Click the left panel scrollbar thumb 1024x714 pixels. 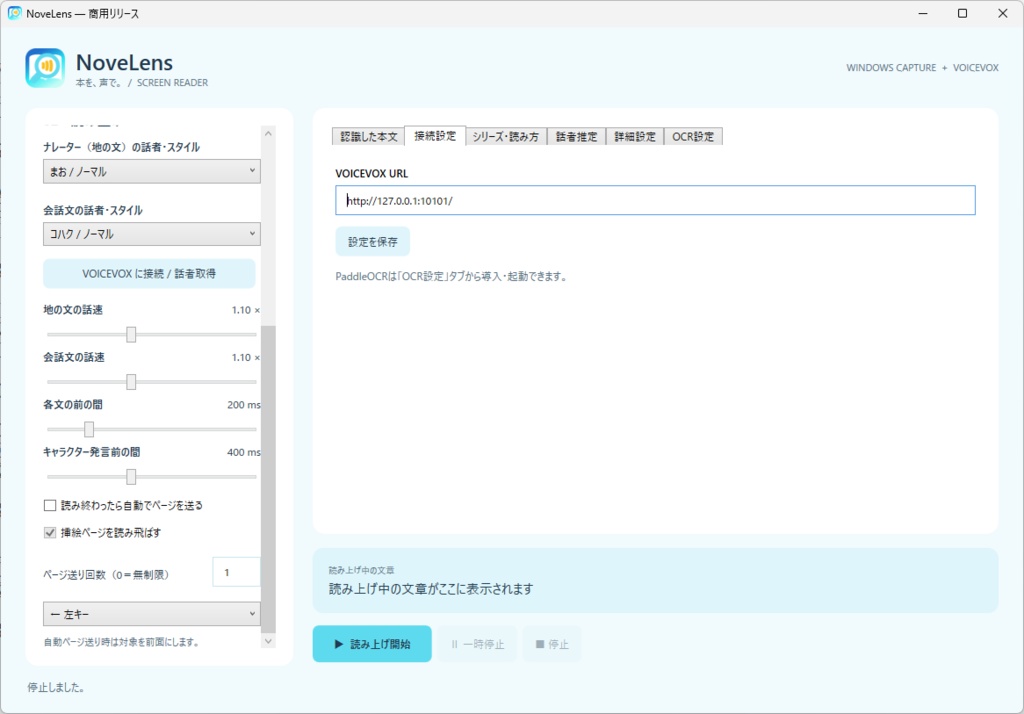[x=268, y=479]
